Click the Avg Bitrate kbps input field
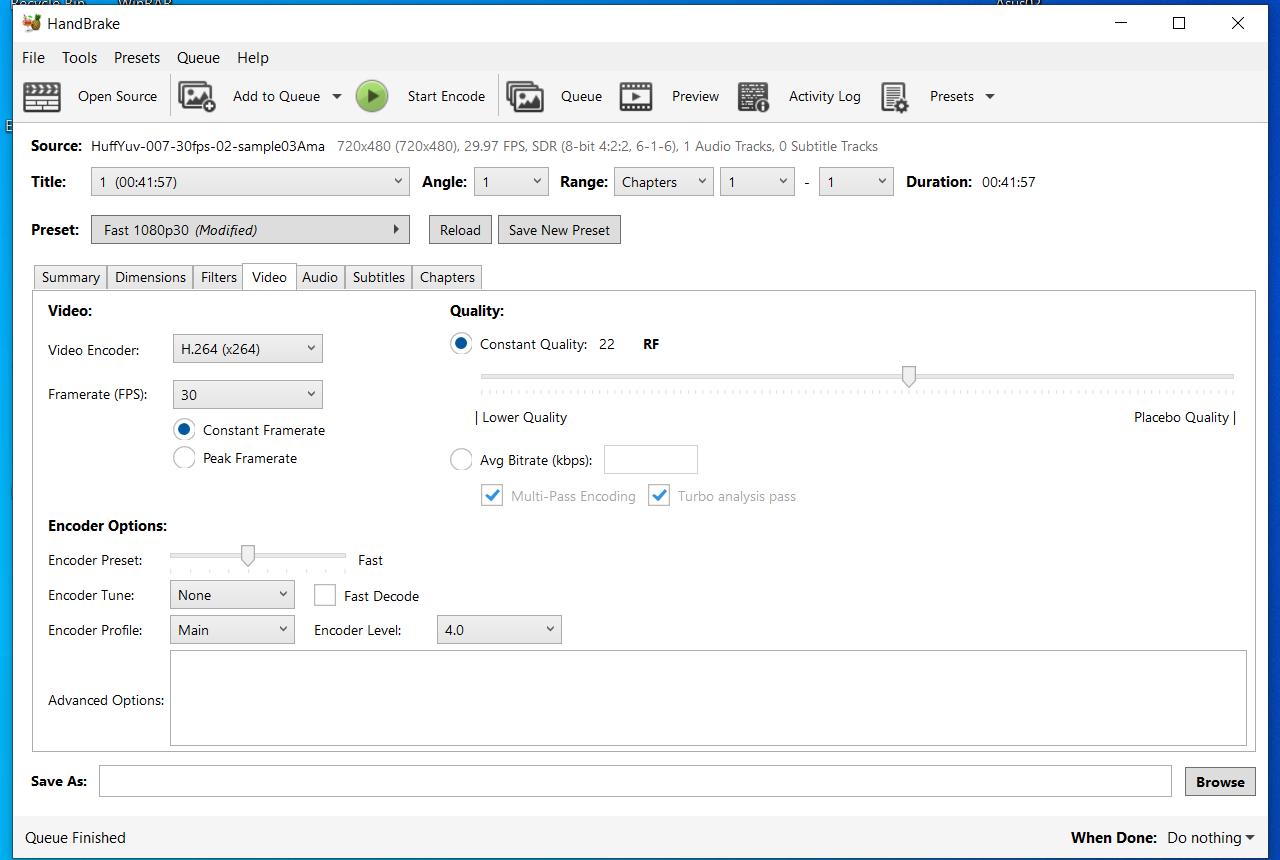 coord(651,460)
